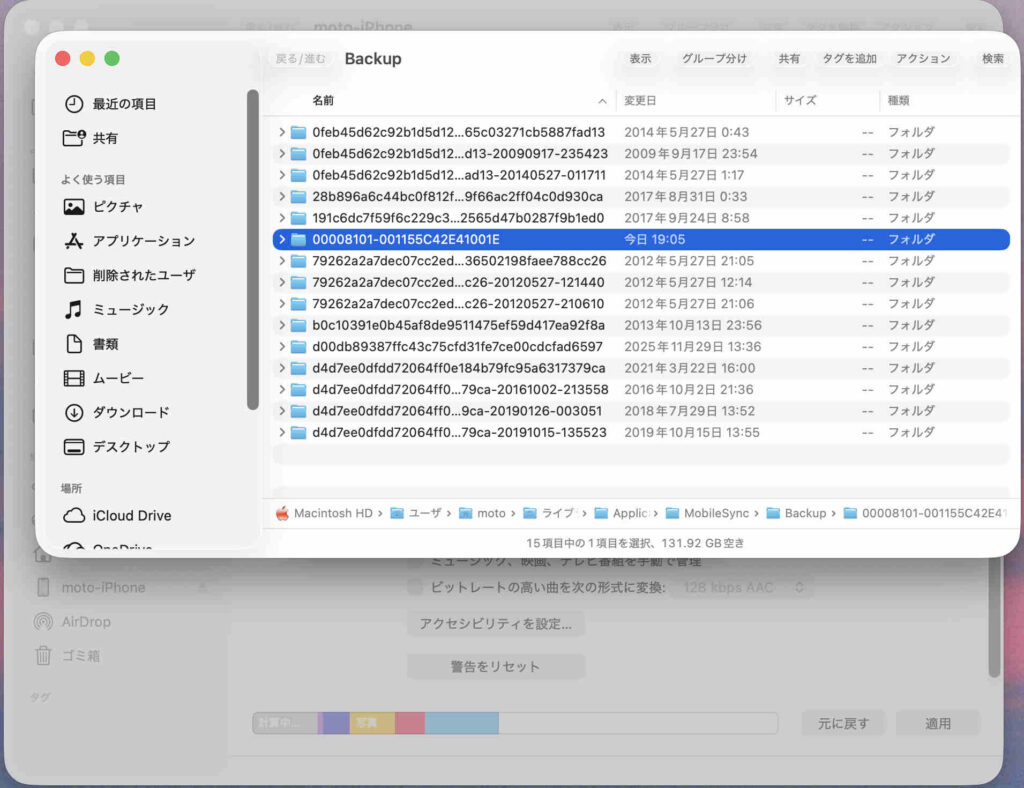Enable ビットレートの高い曲を次の形式に変換 checkbox
Screen dimensions: 1024x788
pyautogui.click(x=415, y=588)
